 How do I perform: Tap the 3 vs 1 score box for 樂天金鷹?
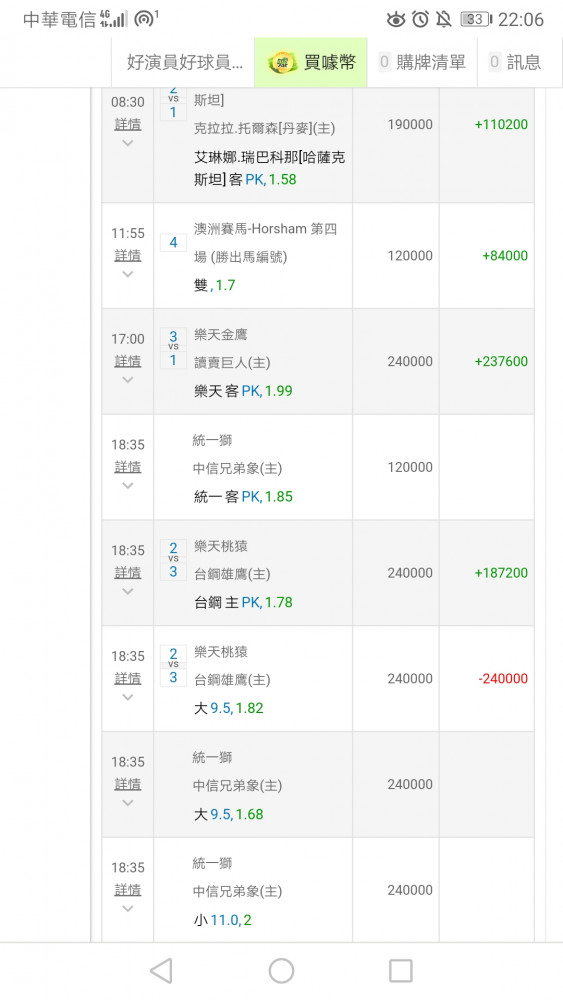[173, 348]
